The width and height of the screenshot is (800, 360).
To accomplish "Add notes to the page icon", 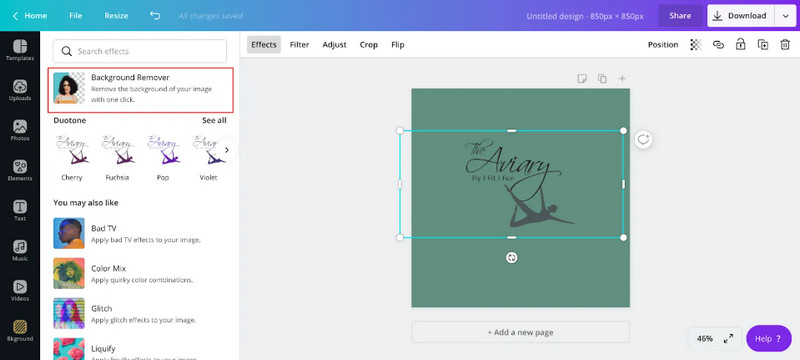I will coord(582,79).
